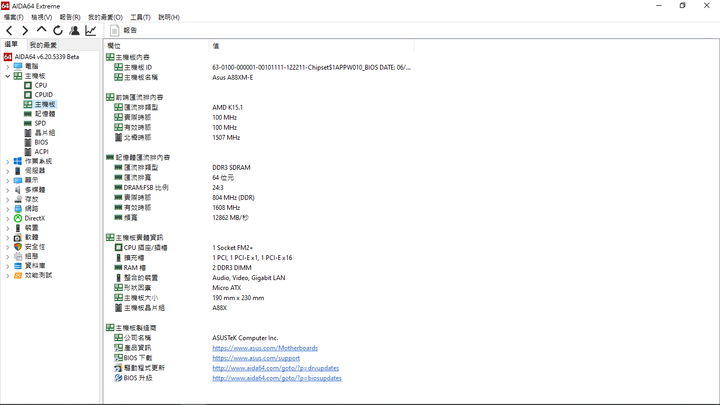The height and width of the screenshot is (405, 720).
Task: Select the SPD item in tree
Action: click(40, 124)
